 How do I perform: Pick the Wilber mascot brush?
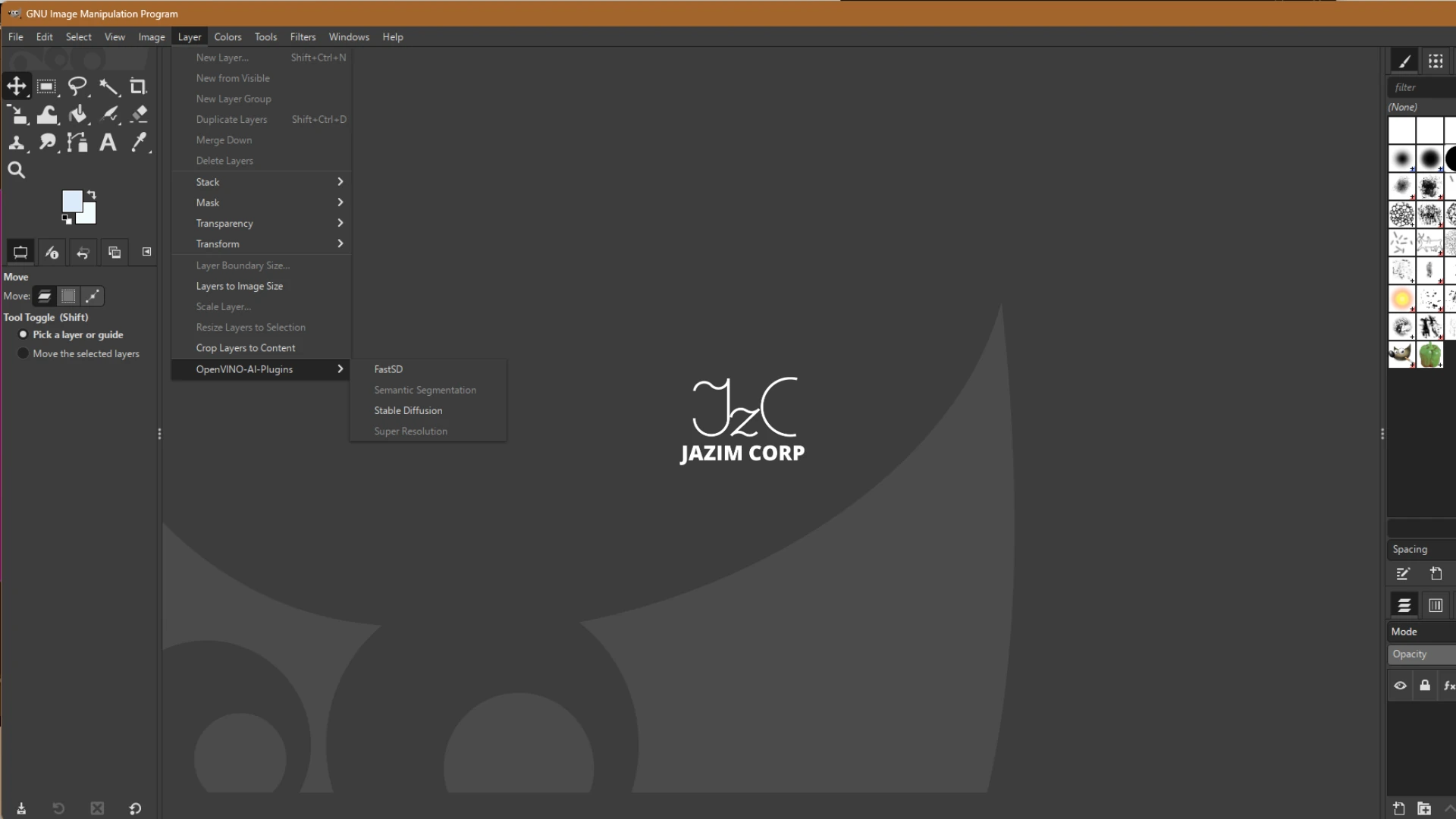pos(1402,355)
